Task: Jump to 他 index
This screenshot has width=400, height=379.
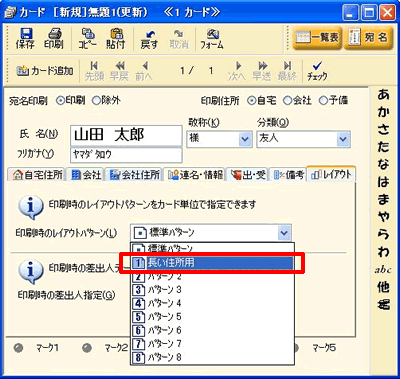Action: [383, 287]
